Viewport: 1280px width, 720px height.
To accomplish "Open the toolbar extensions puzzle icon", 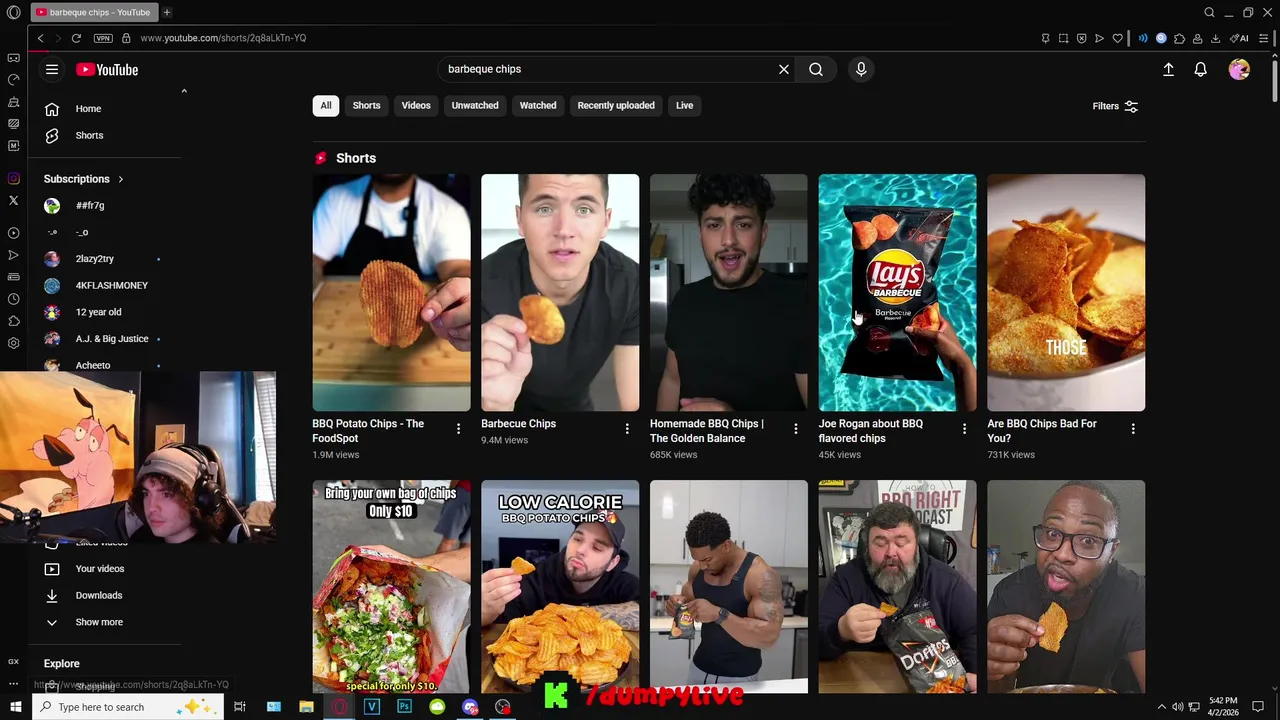I will point(1179,38).
